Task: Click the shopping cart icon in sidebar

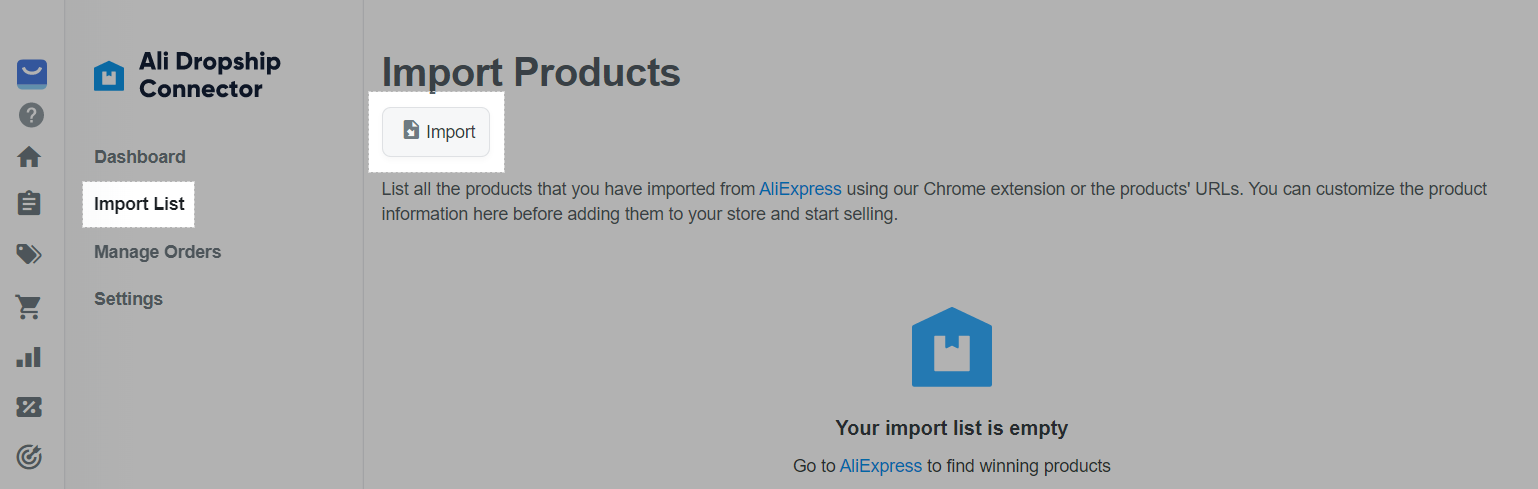Action: click(x=30, y=307)
